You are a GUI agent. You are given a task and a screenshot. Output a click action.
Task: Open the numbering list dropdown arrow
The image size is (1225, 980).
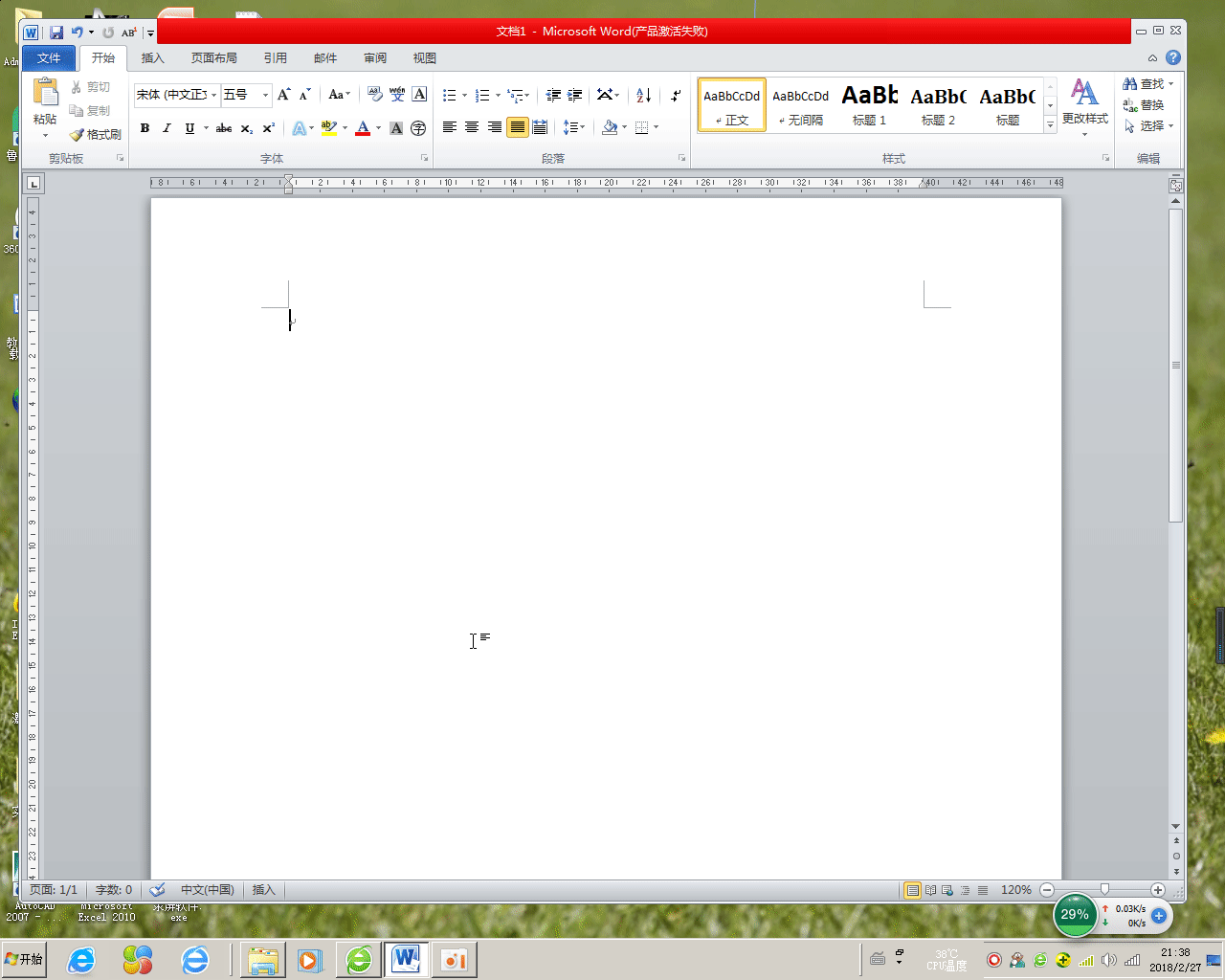(498, 96)
